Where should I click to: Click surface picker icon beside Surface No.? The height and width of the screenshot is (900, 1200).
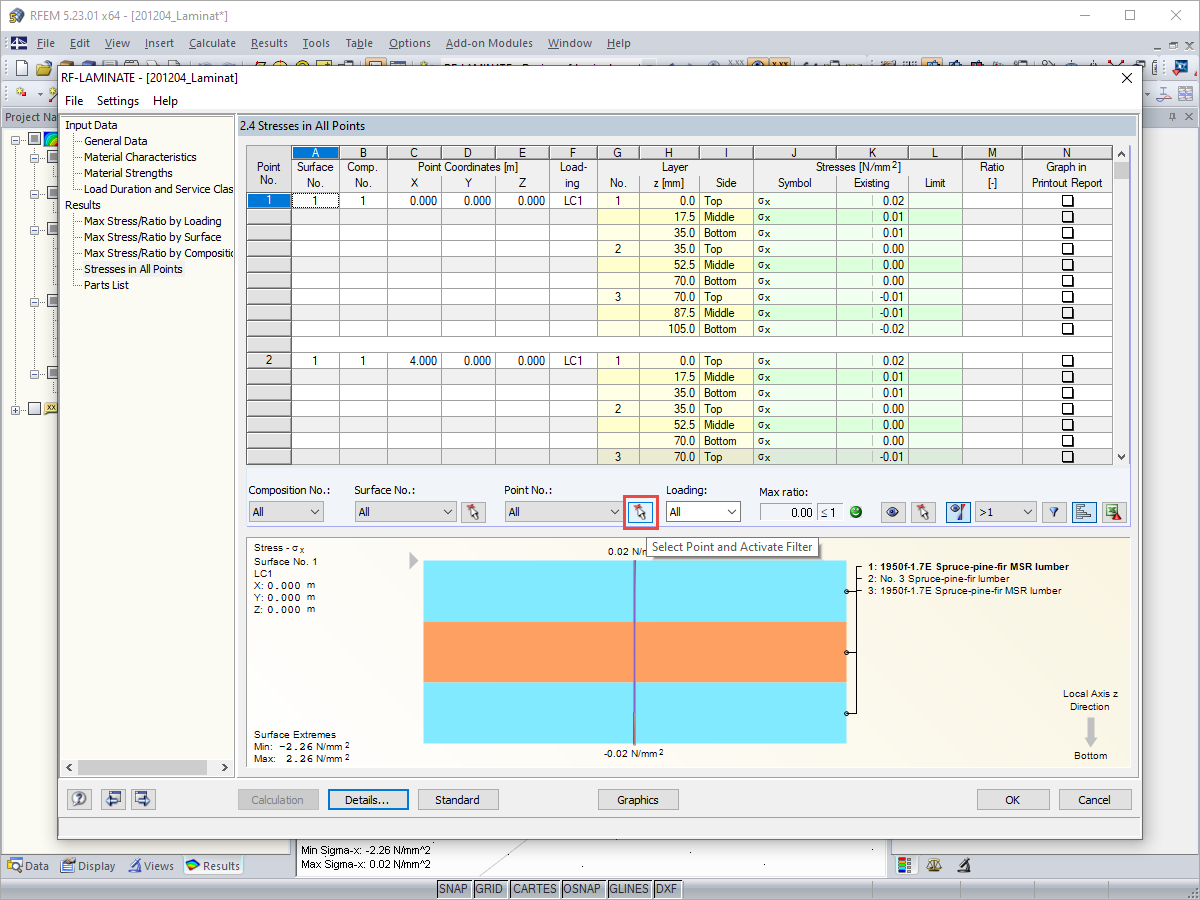(x=473, y=512)
